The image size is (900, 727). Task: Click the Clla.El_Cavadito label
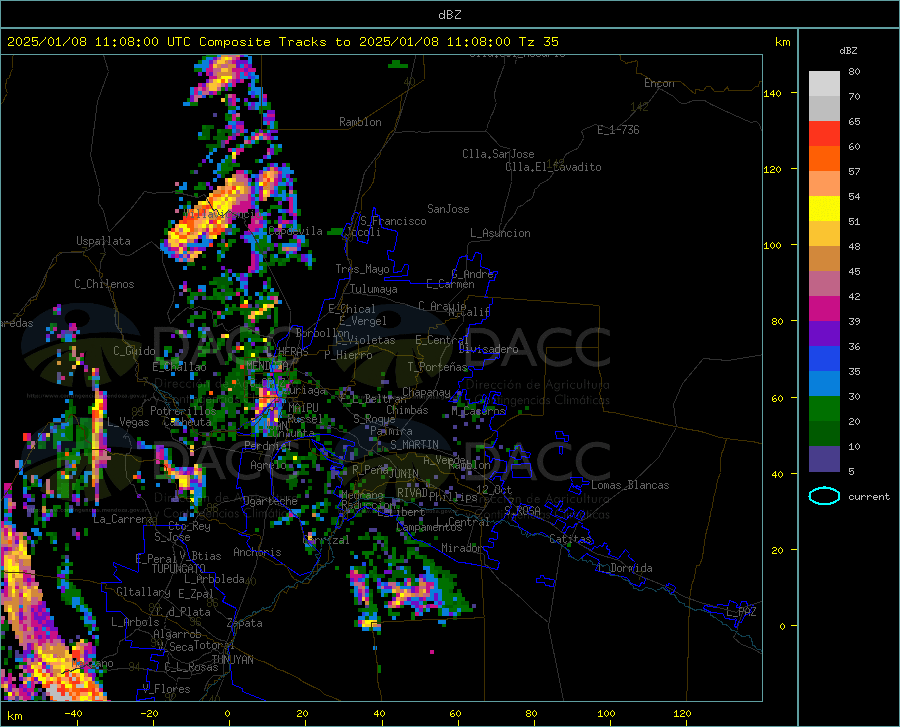point(553,167)
